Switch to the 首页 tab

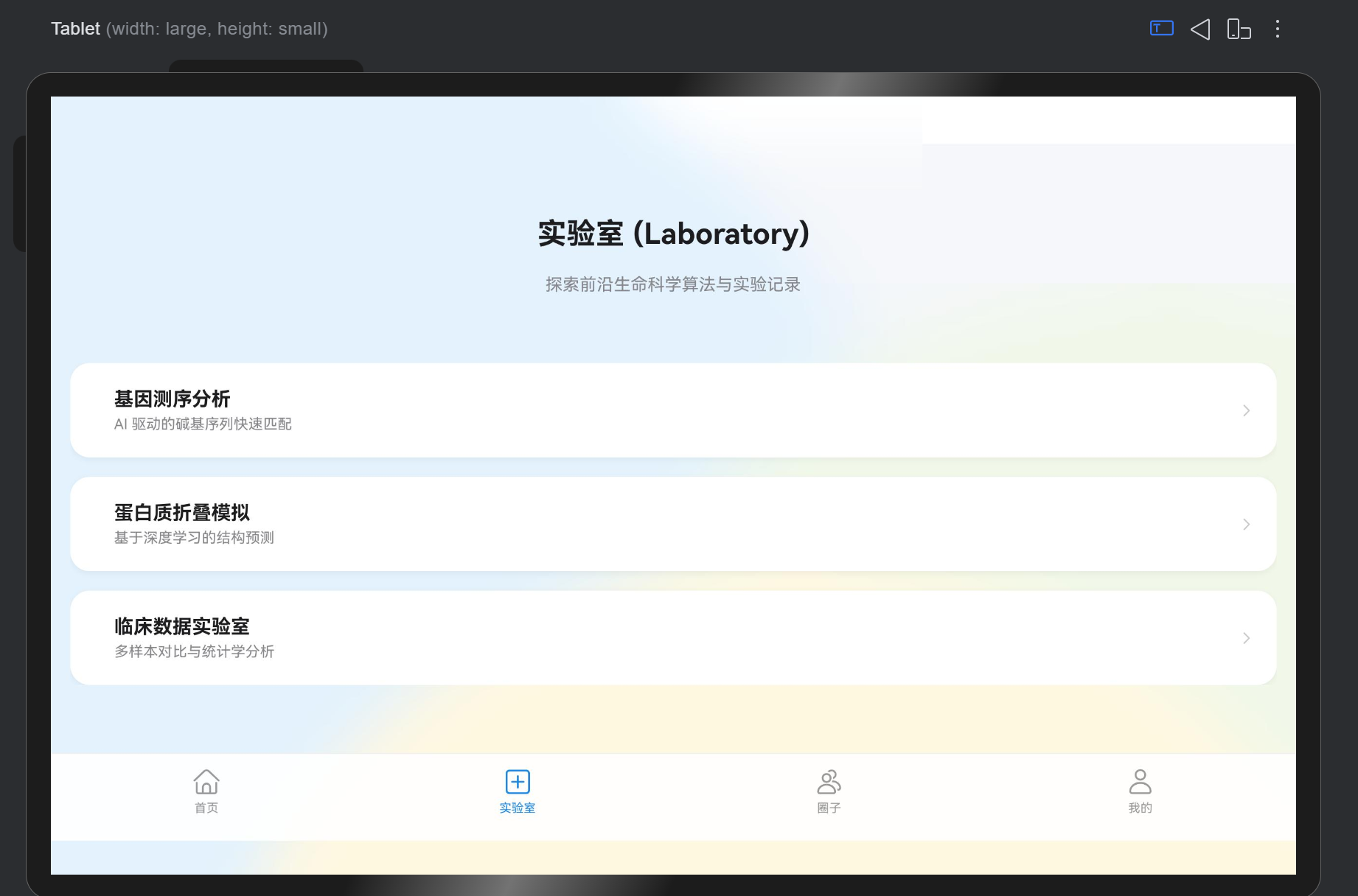206,792
